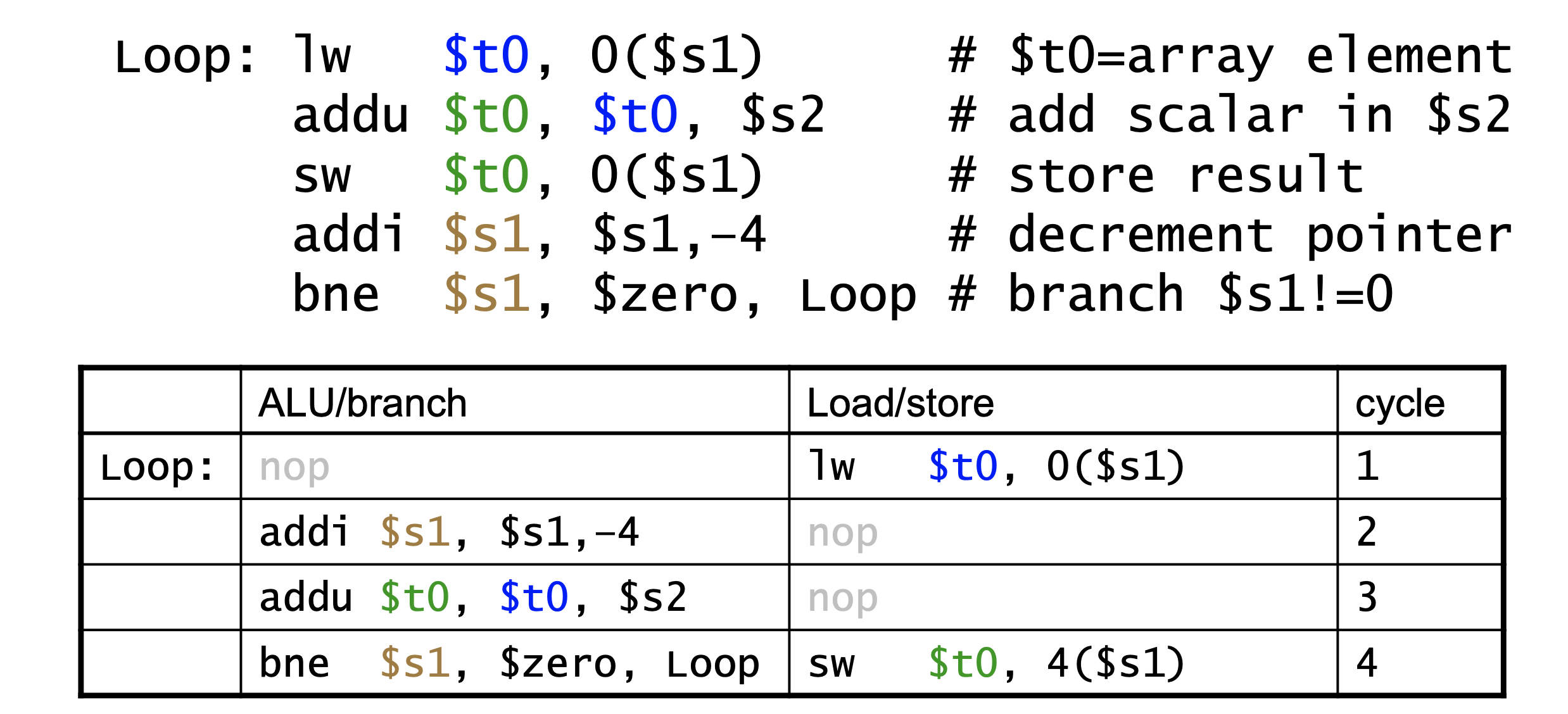
Task: Click the cycle 3 cell
Action: [x=1367, y=597]
